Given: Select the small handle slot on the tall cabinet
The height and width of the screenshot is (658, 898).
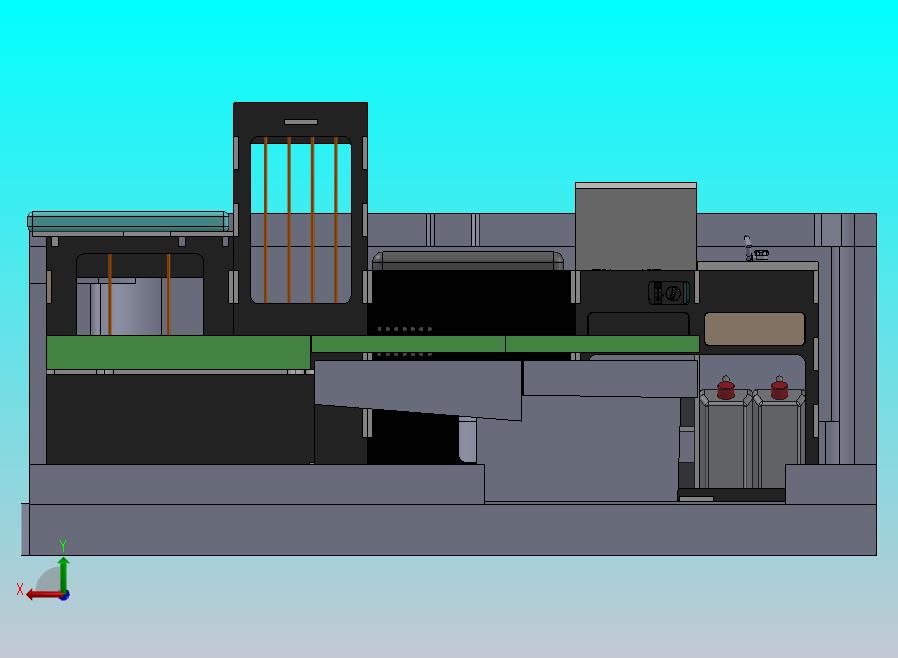Looking at the screenshot, I should tap(301, 122).
